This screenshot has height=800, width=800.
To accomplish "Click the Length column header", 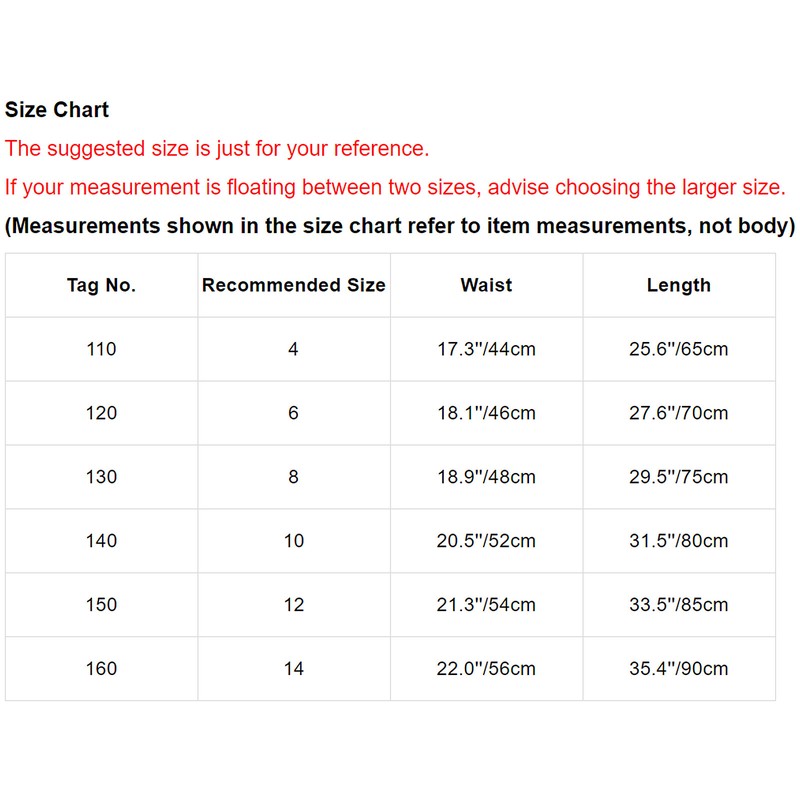I will [x=678, y=285].
